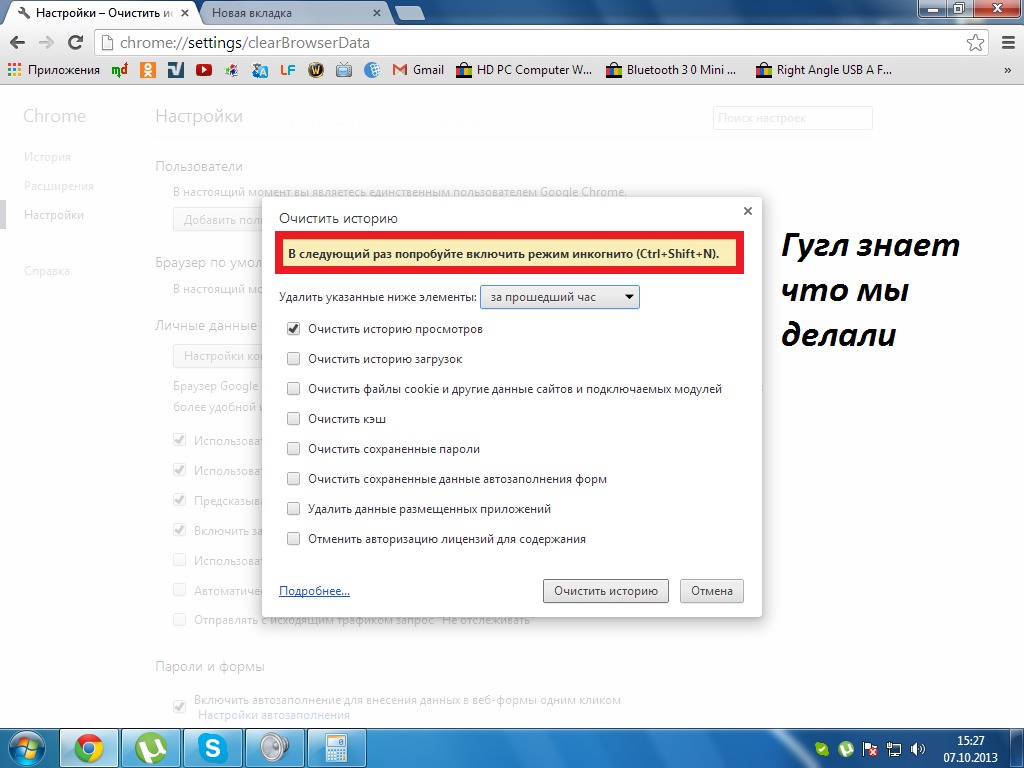Open the Right Angle USB A F... bookmark
1024x768 pixels.
coord(824,70)
